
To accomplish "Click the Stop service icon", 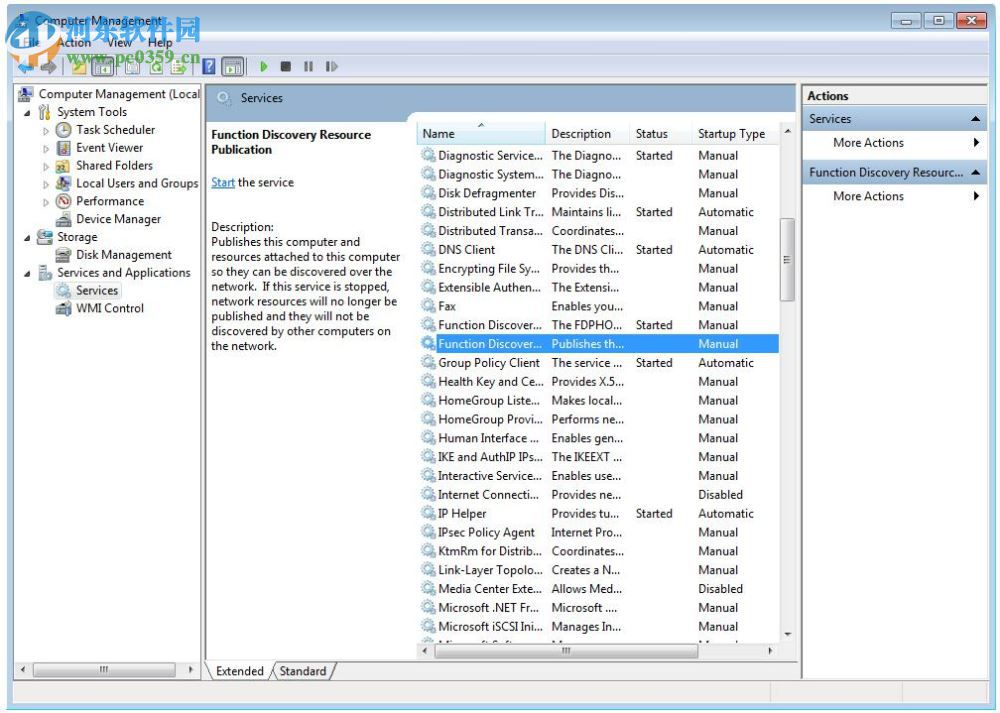I will click(286, 66).
